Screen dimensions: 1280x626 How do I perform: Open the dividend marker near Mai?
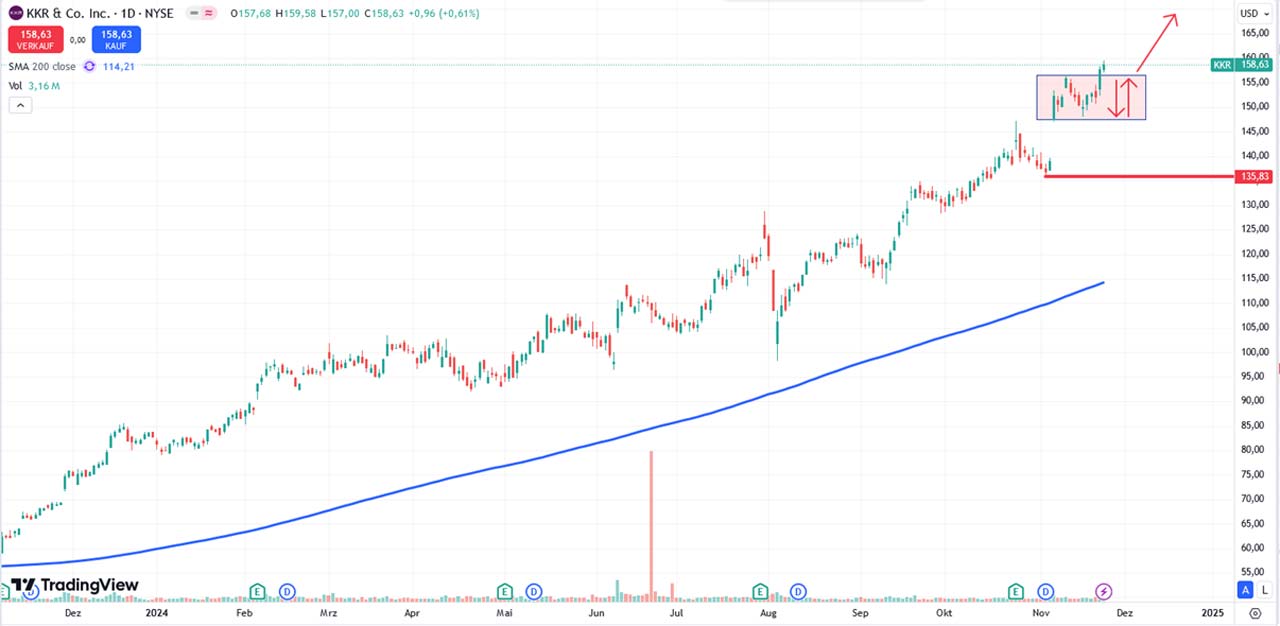point(533,591)
